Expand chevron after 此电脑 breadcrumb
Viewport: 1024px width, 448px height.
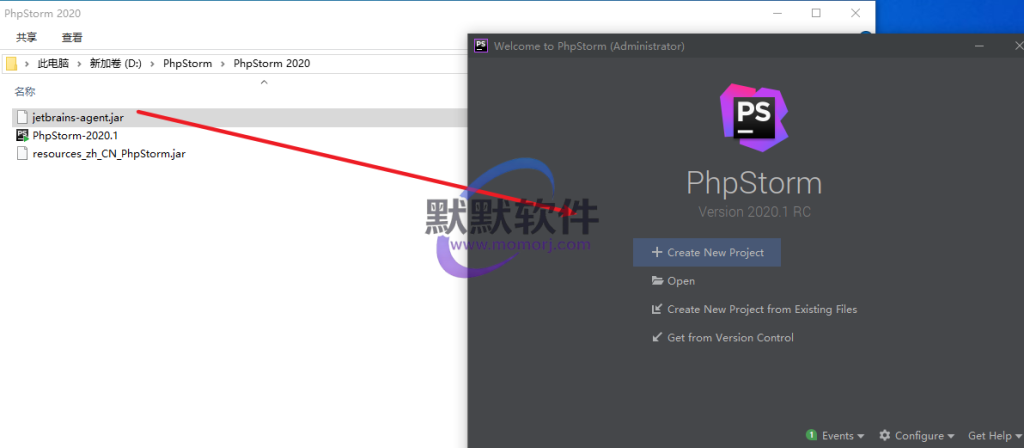pyautogui.click(x=79, y=63)
